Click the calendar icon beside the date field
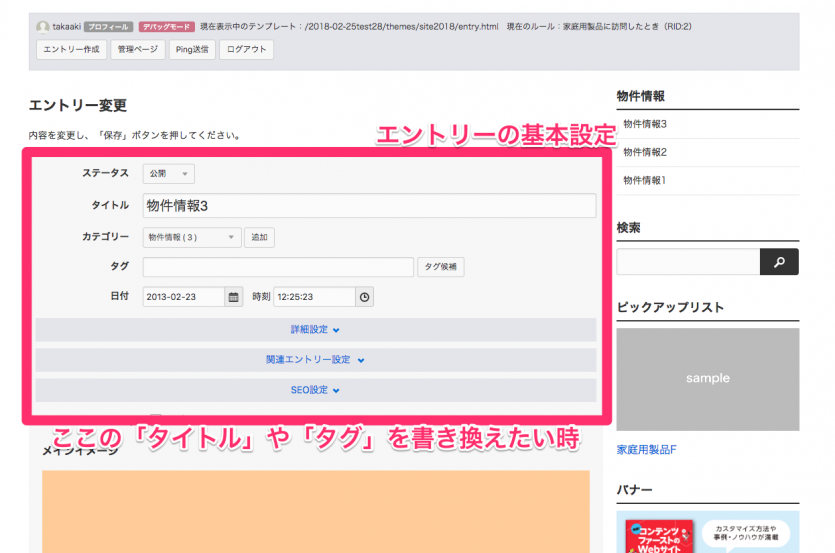This screenshot has width=835, height=553. 234,297
